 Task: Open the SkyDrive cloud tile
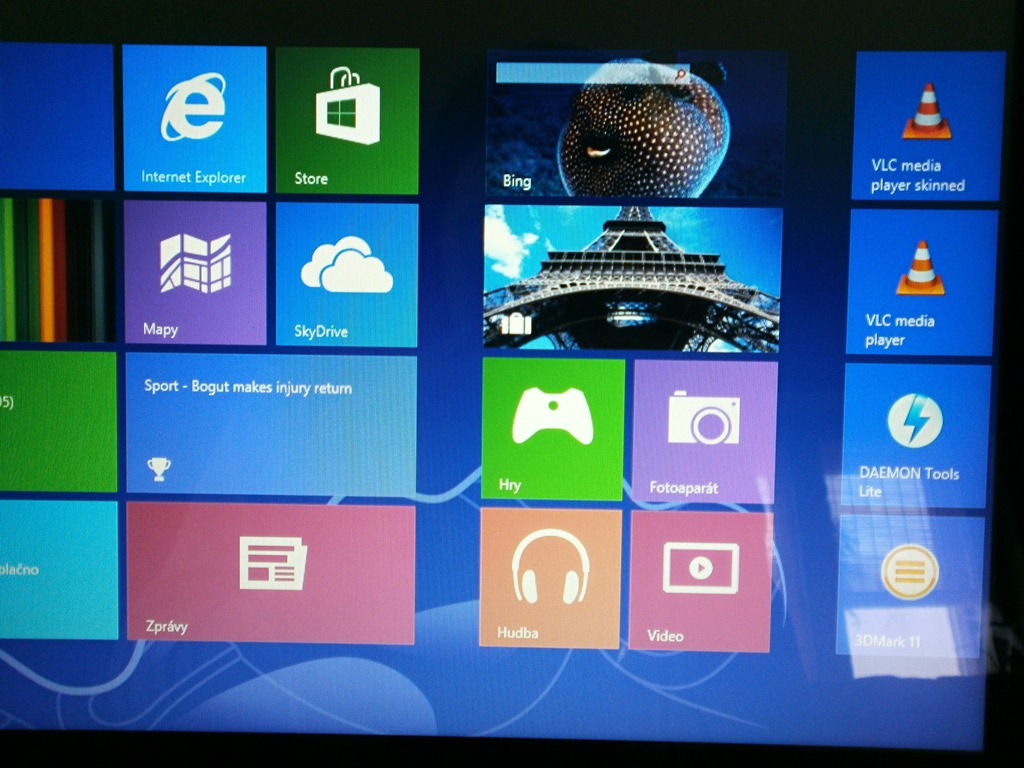[x=346, y=274]
